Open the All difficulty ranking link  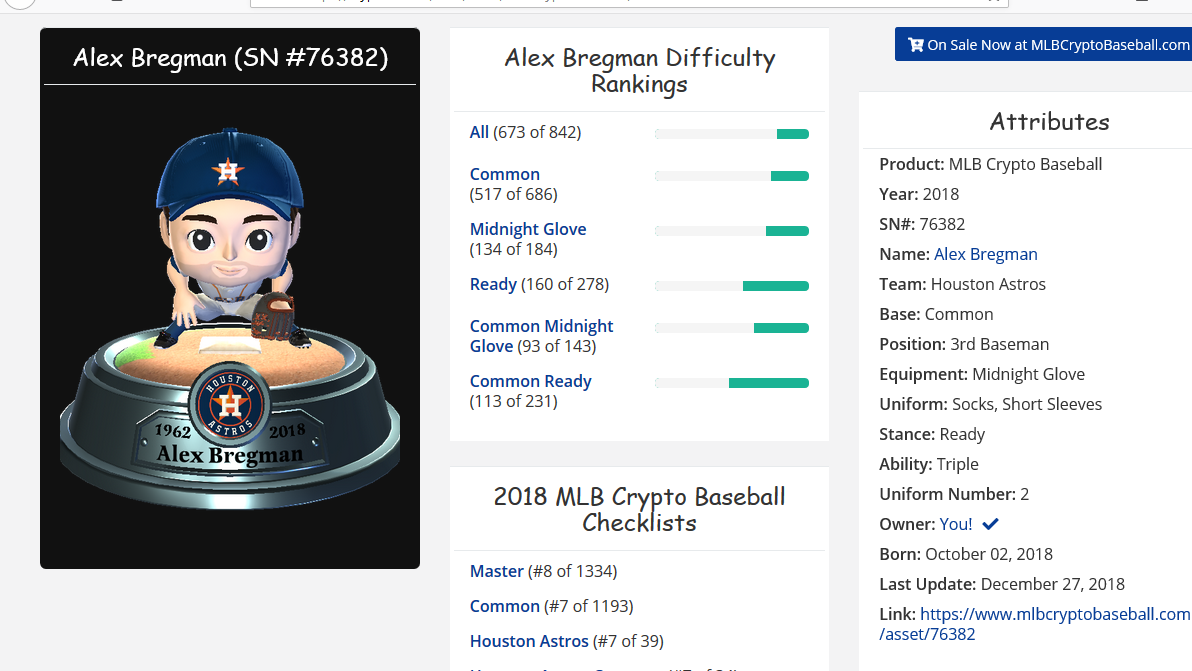click(x=479, y=132)
